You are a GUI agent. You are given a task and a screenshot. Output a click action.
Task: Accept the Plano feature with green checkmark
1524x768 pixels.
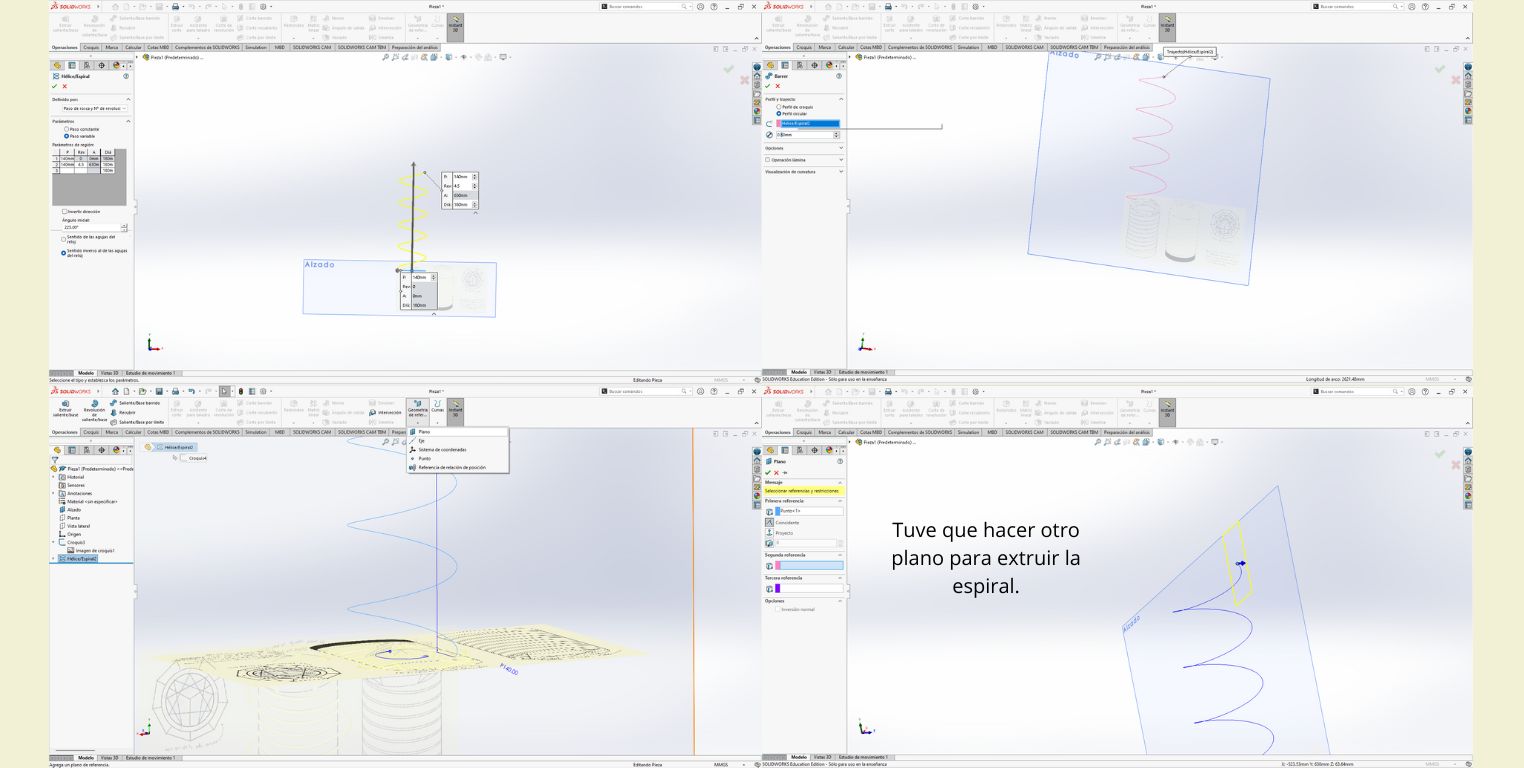point(768,473)
